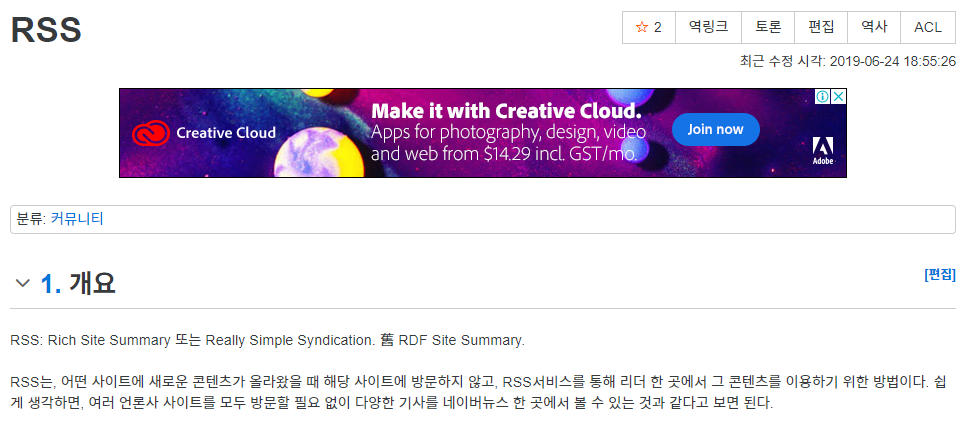Click the 개요 heading text
The width and height of the screenshot is (970, 438).
pyautogui.click(x=92, y=283)
